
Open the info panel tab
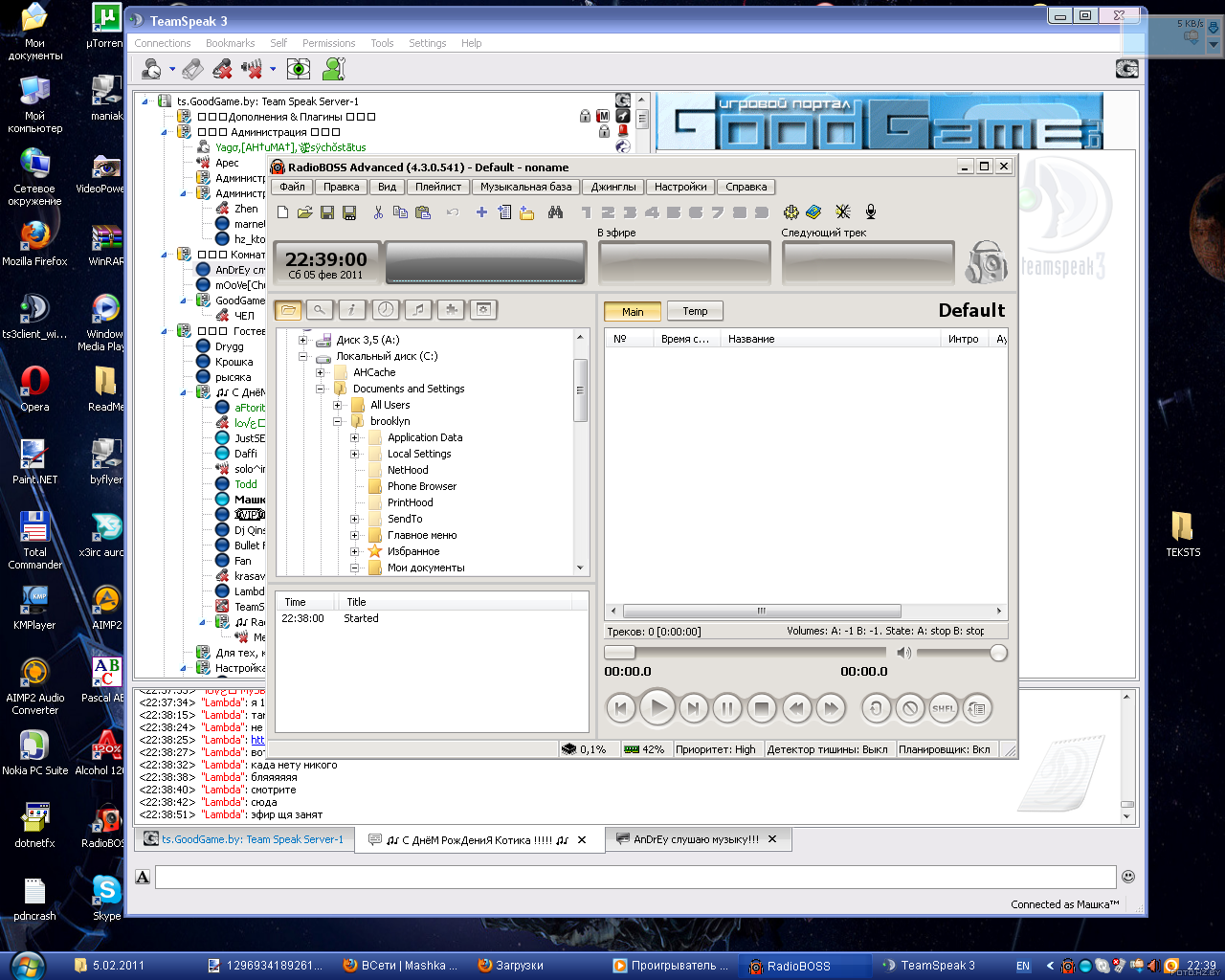coord(352,309)
